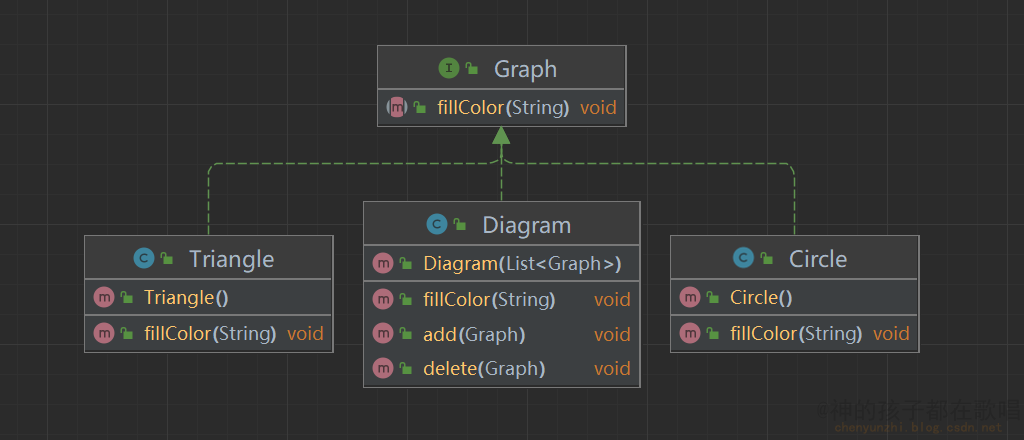Click the blue class icon beside Diagram
1024x440 pixels.
pos(437,225)
